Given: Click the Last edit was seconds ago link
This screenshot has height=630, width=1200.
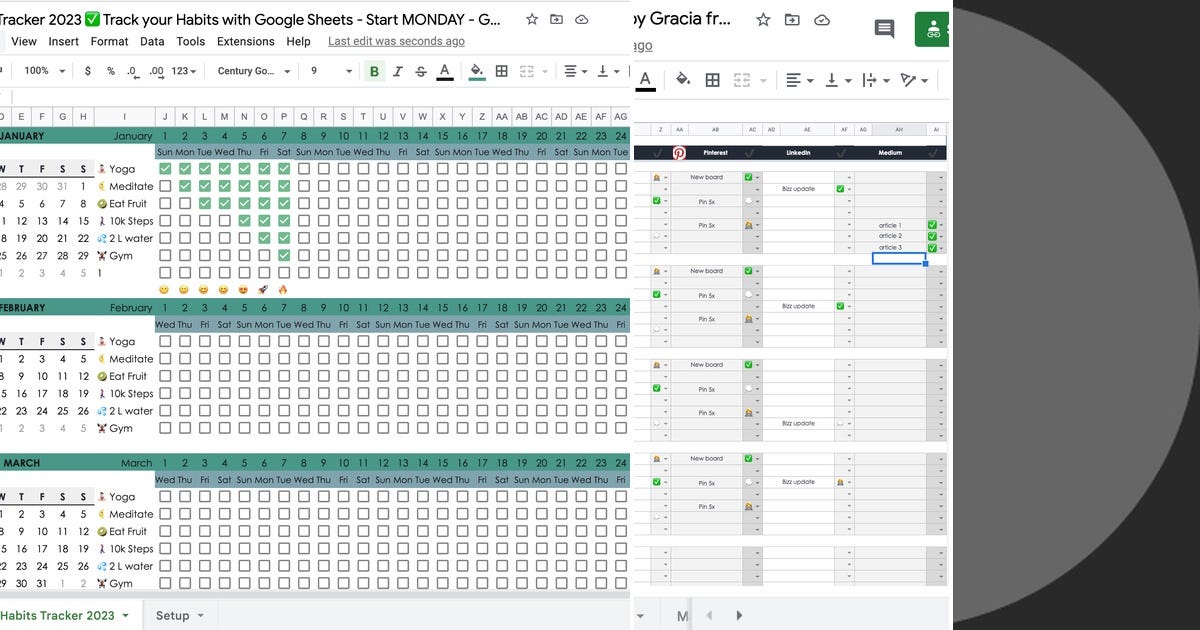Looking at the screenshot, I should (395, 41).
